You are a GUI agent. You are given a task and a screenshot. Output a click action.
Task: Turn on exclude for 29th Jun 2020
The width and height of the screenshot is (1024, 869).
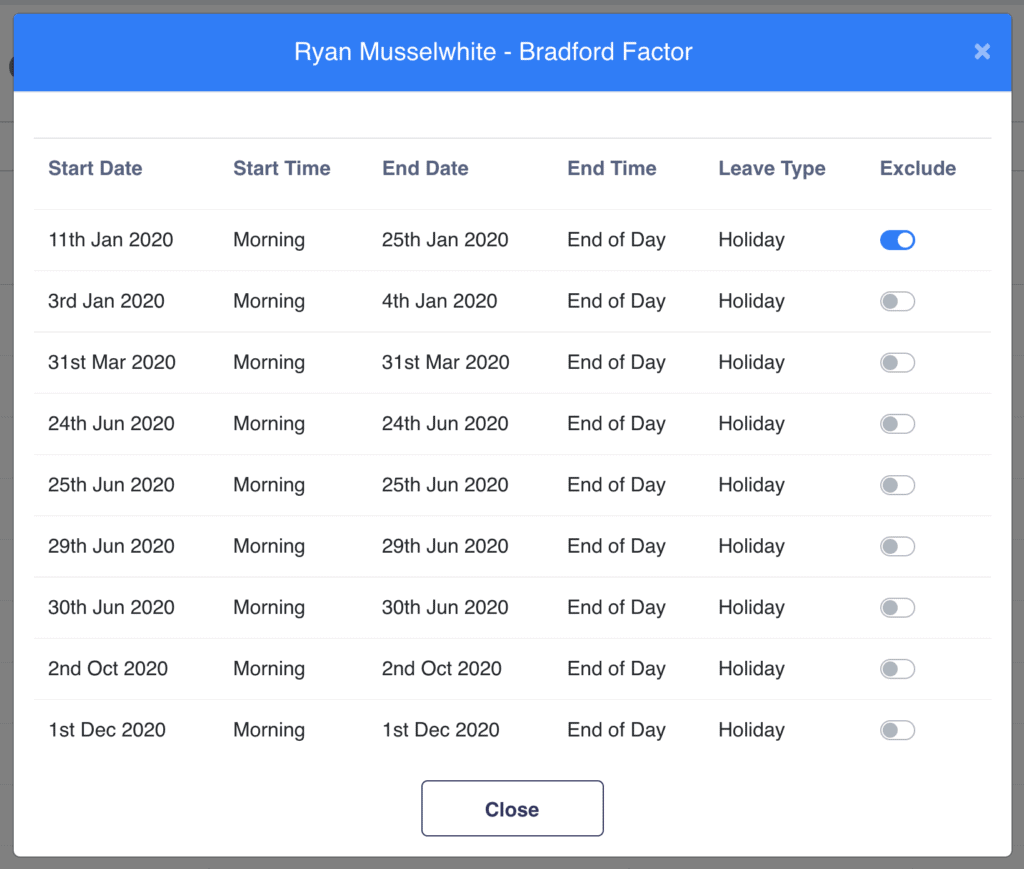(x=897, y=546)
